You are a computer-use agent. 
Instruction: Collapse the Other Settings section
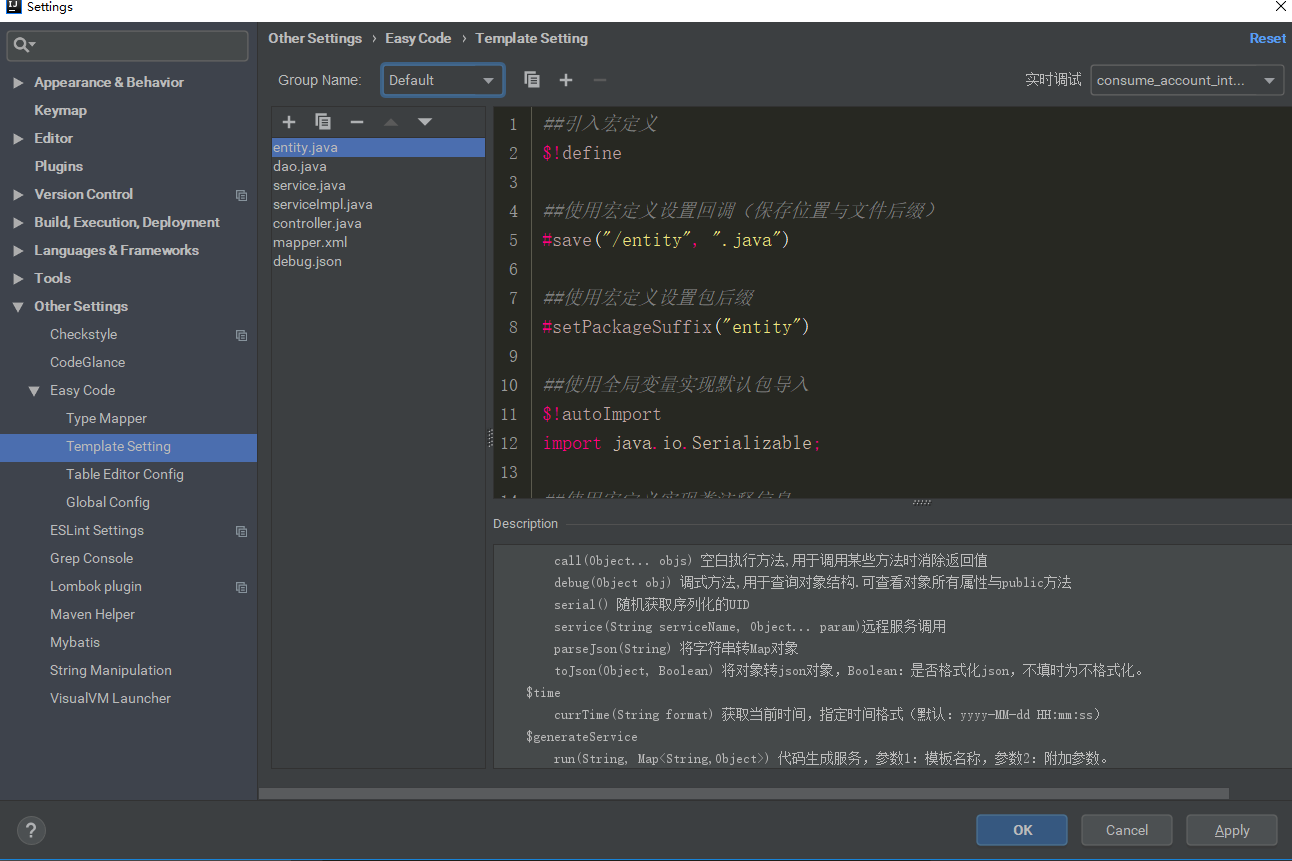click(18, 307)
